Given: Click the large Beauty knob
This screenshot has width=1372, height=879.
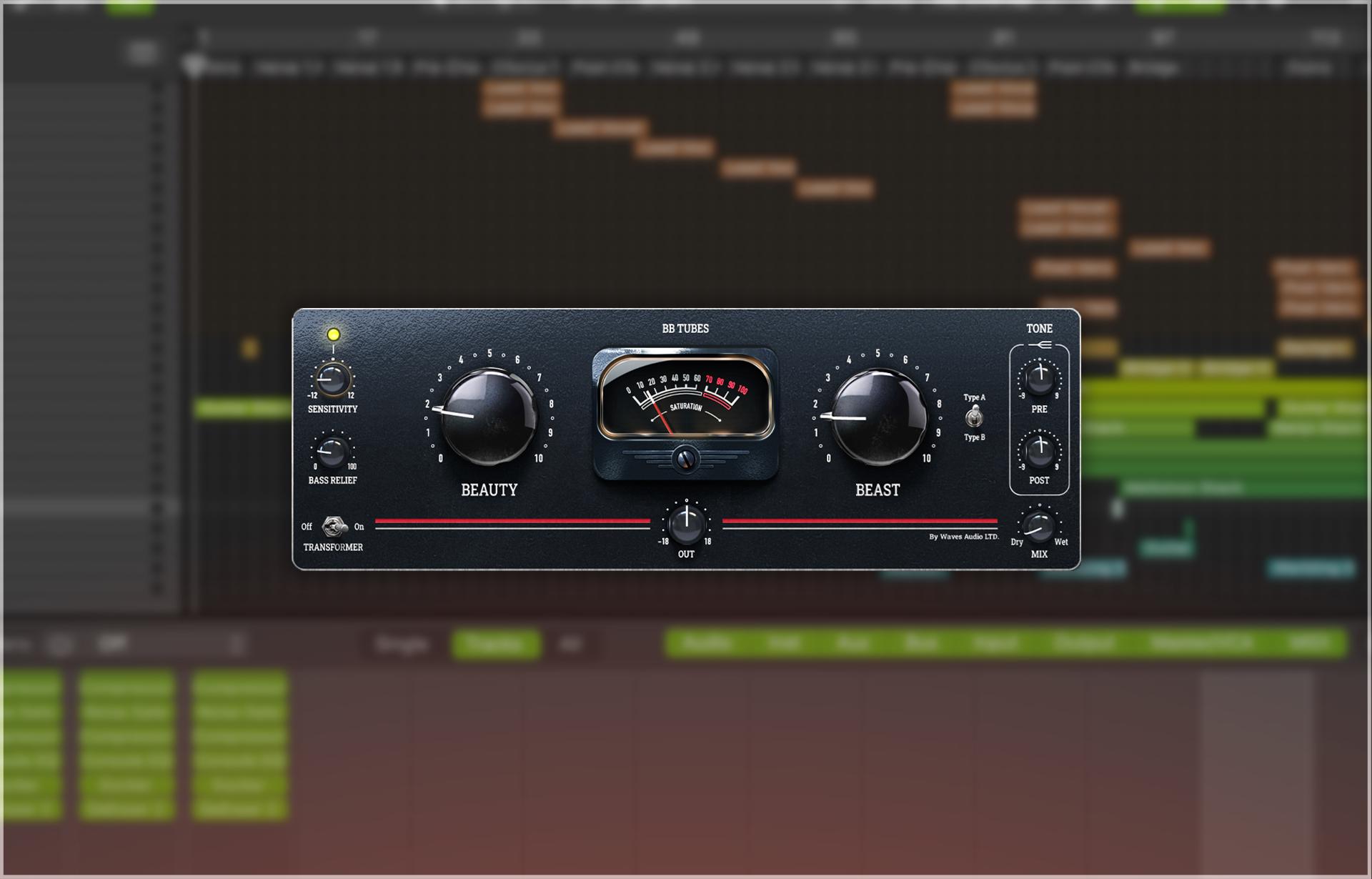Looking at the screenshot, I should point(489,417).
